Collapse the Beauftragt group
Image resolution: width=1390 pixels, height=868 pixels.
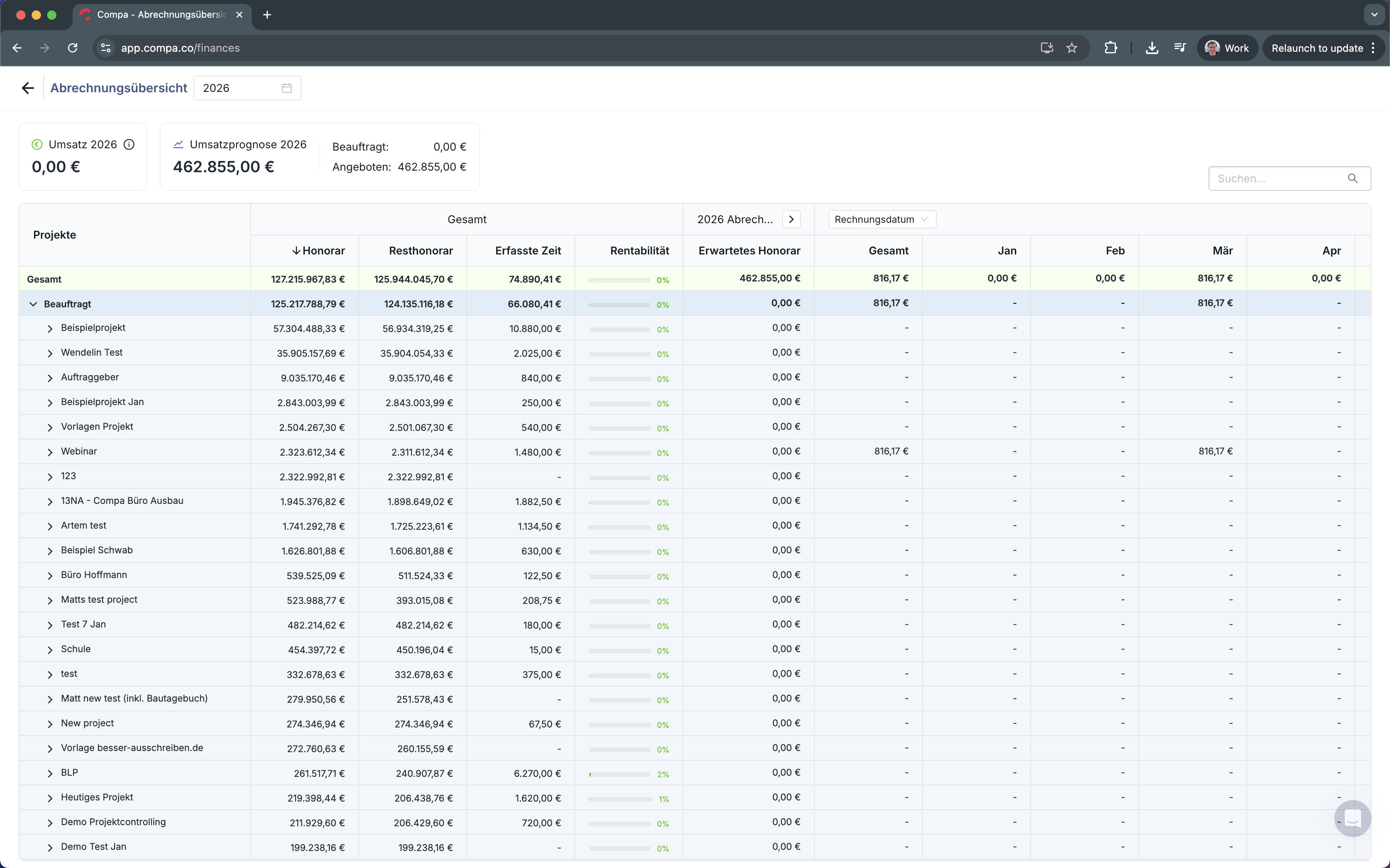point(33,304)
